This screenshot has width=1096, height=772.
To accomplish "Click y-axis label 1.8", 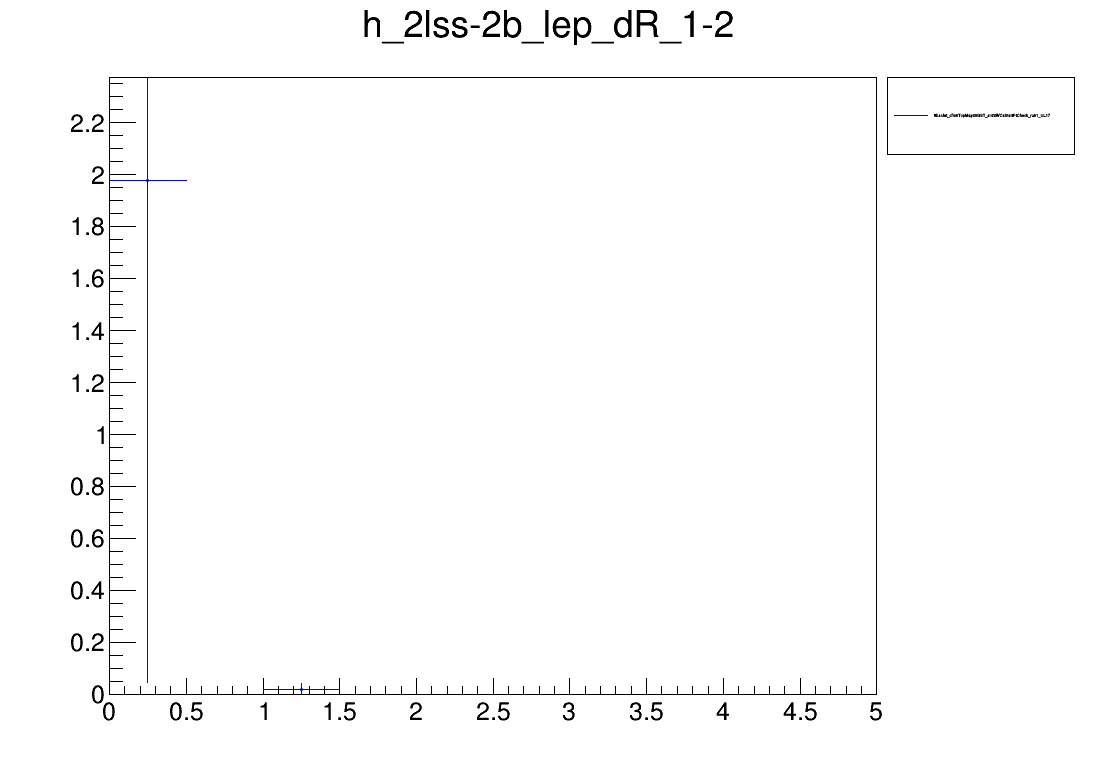I will [87, 227].
